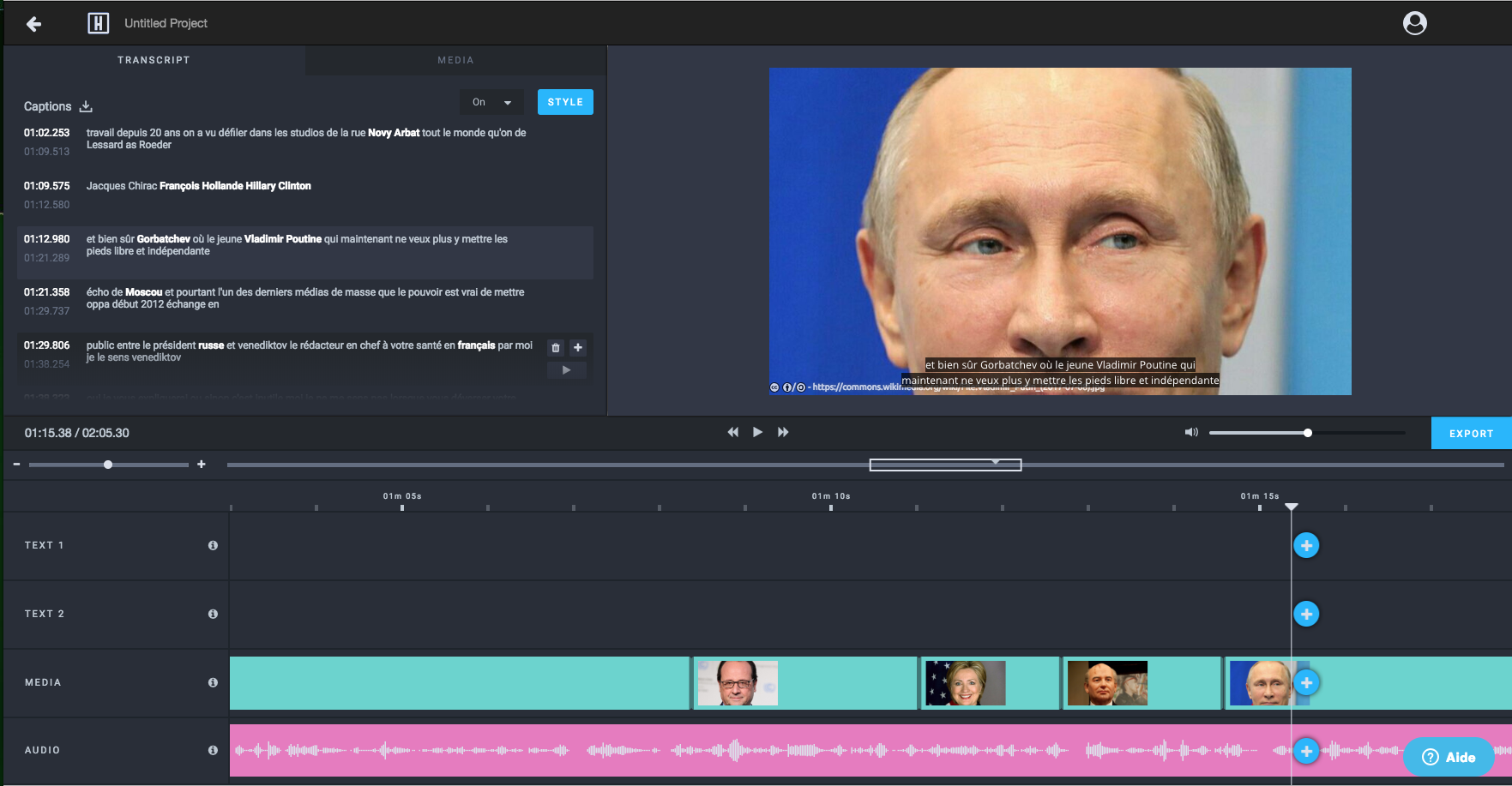Screen dimensions: 1512x786
Task: Click the 01m 10s ruler mark
Action: pyautogui.click(x=830, y=496)
